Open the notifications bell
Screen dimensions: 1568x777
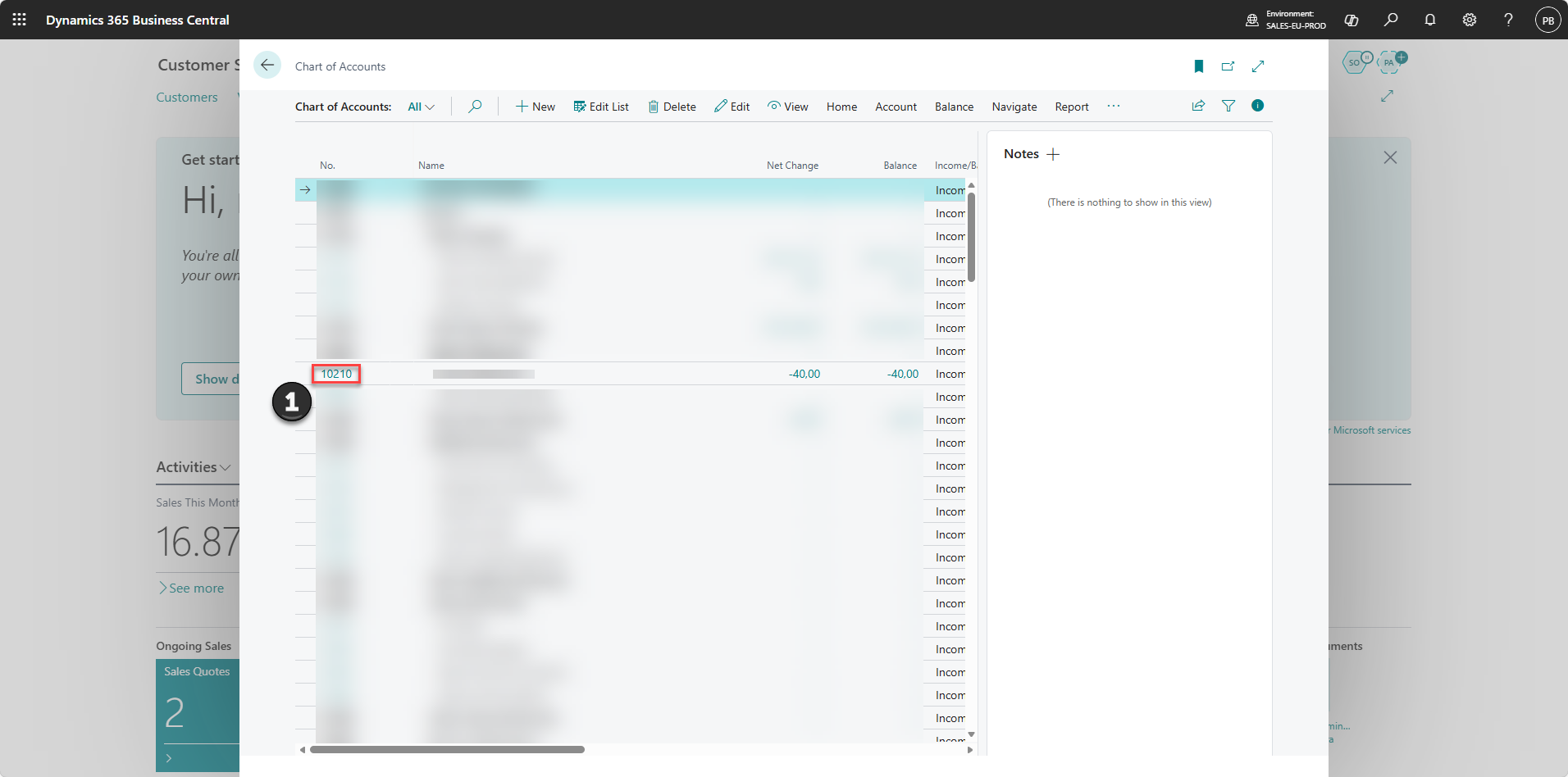click(1430, 20)
